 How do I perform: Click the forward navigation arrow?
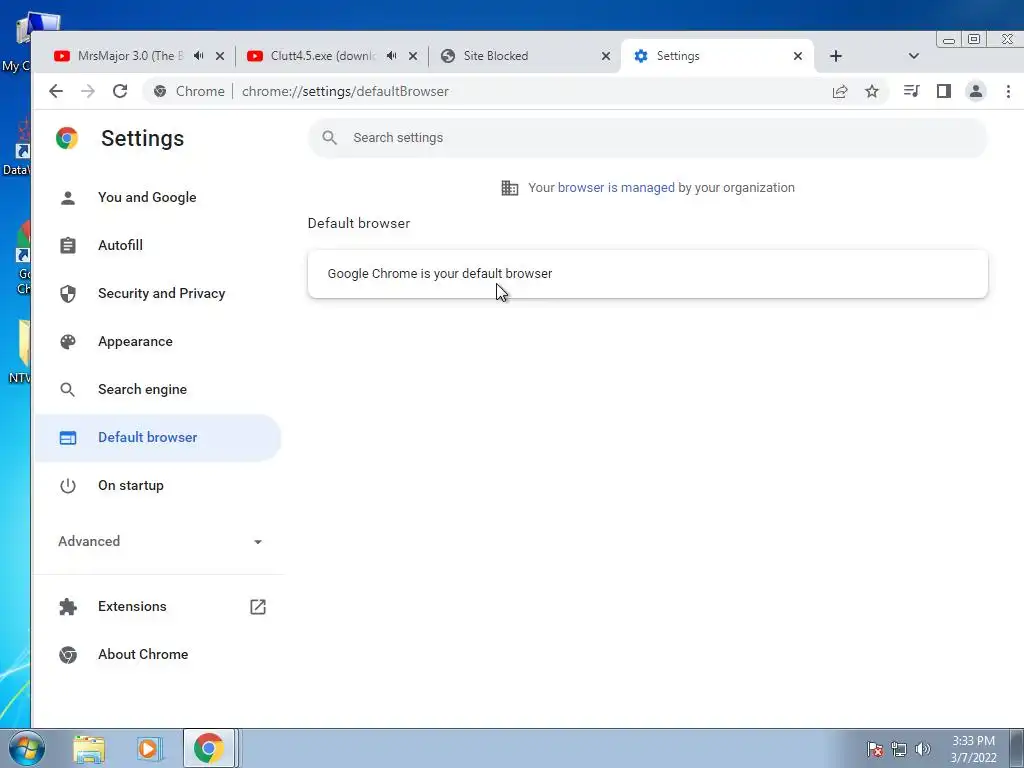88,91
